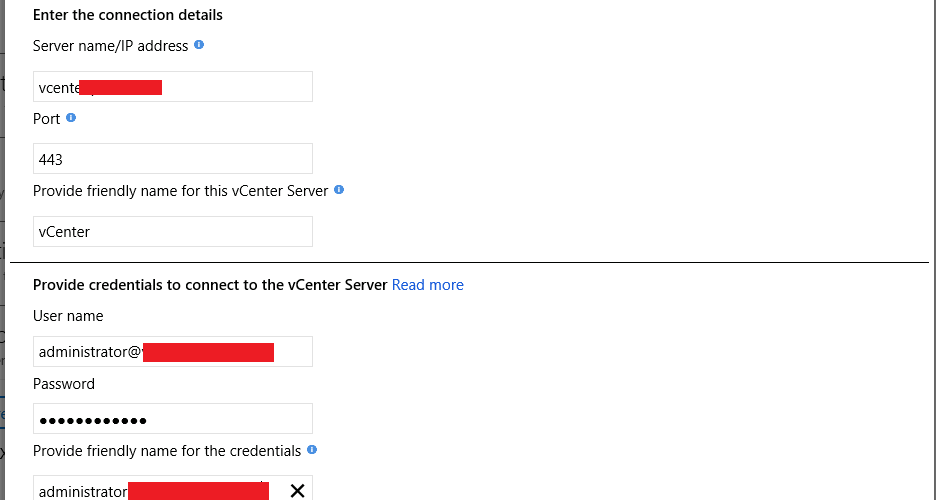
Task: Click info icon beside Server name/IP address
Action: point(199,45)
